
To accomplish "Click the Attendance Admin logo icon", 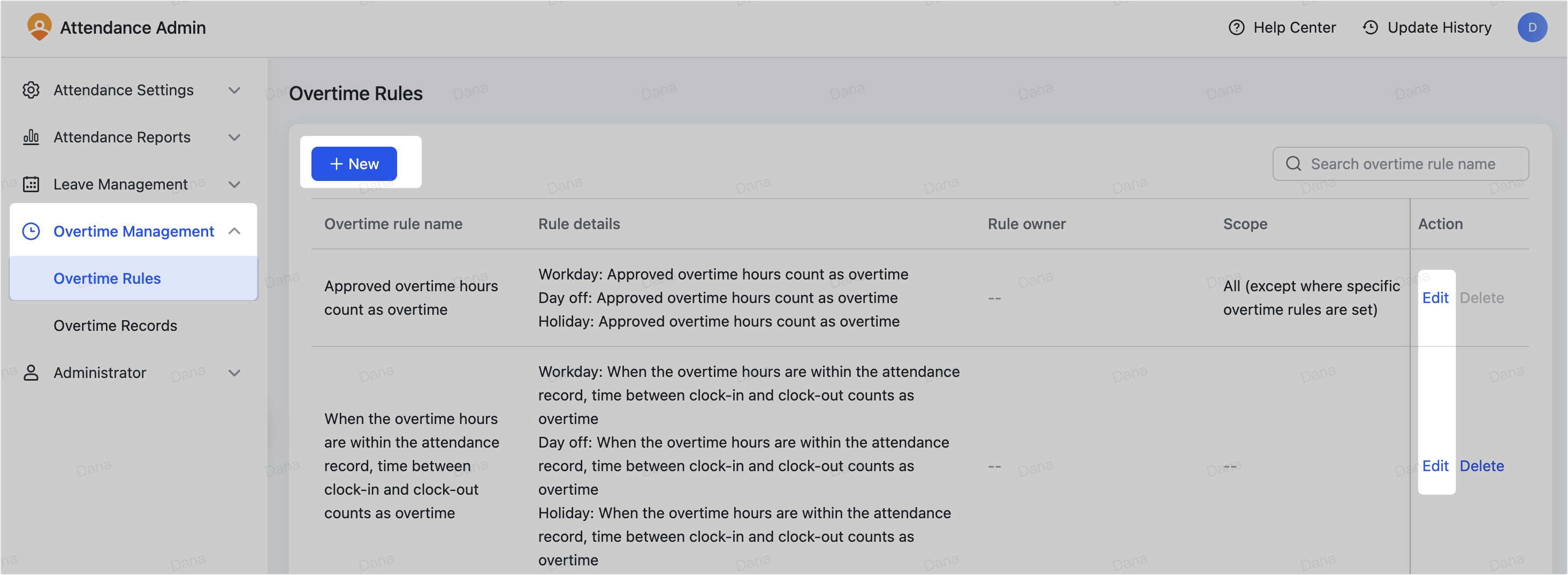I will [x=39, y=27].
